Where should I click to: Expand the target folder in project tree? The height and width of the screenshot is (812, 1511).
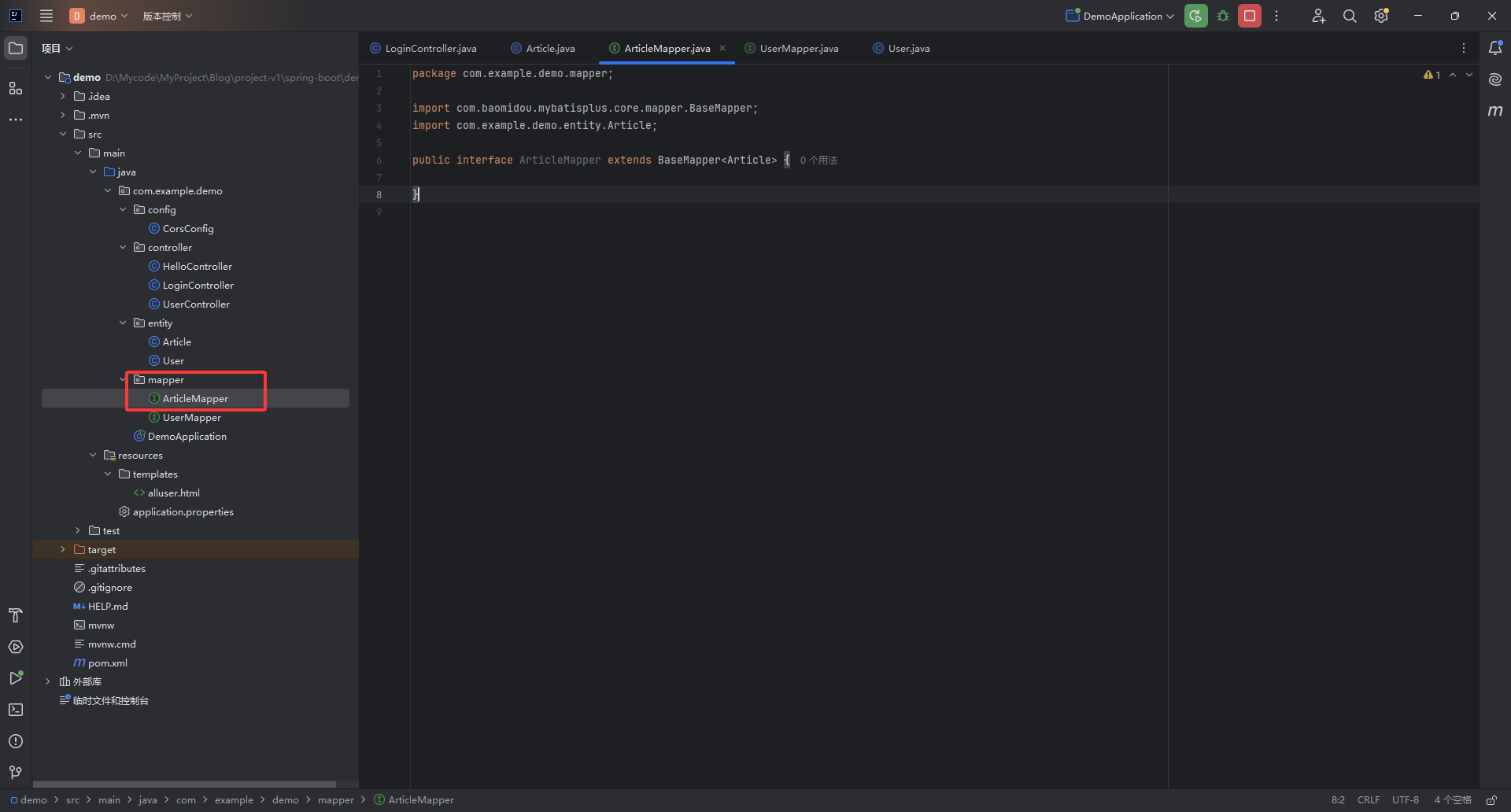coord(63,550)
